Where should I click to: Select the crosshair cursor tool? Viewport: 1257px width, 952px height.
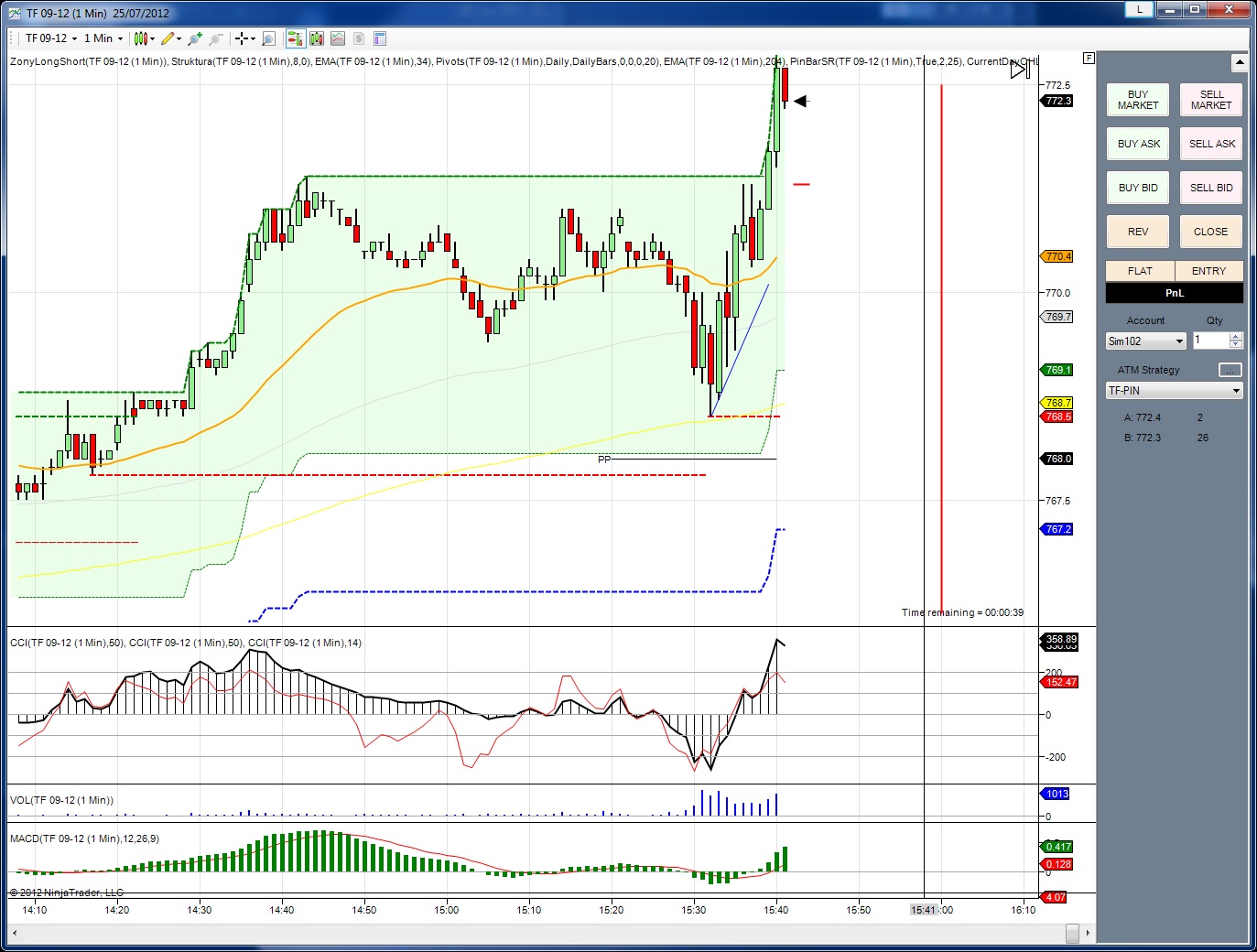(241, 38)
